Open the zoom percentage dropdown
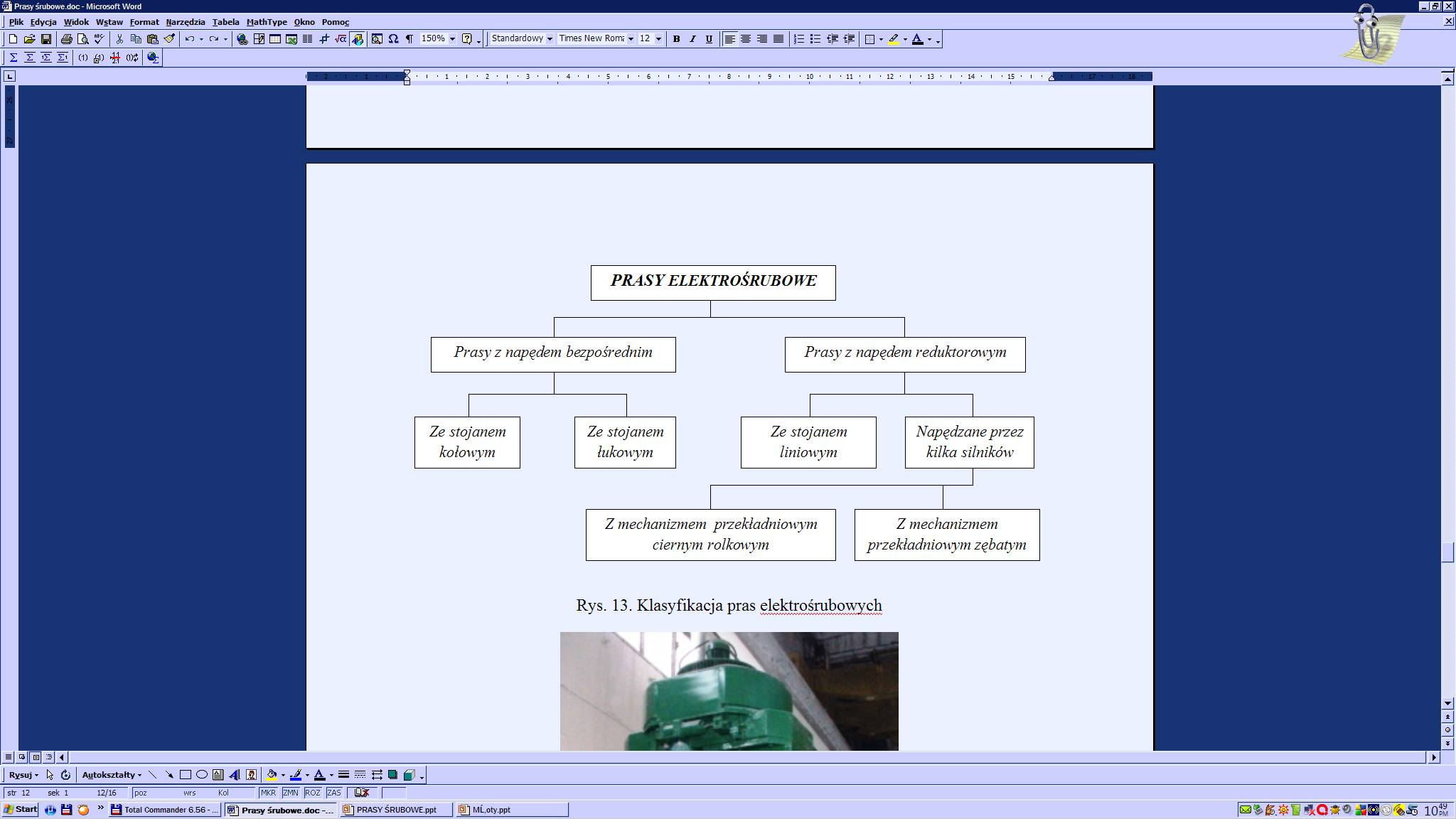 tap(452, 39)
